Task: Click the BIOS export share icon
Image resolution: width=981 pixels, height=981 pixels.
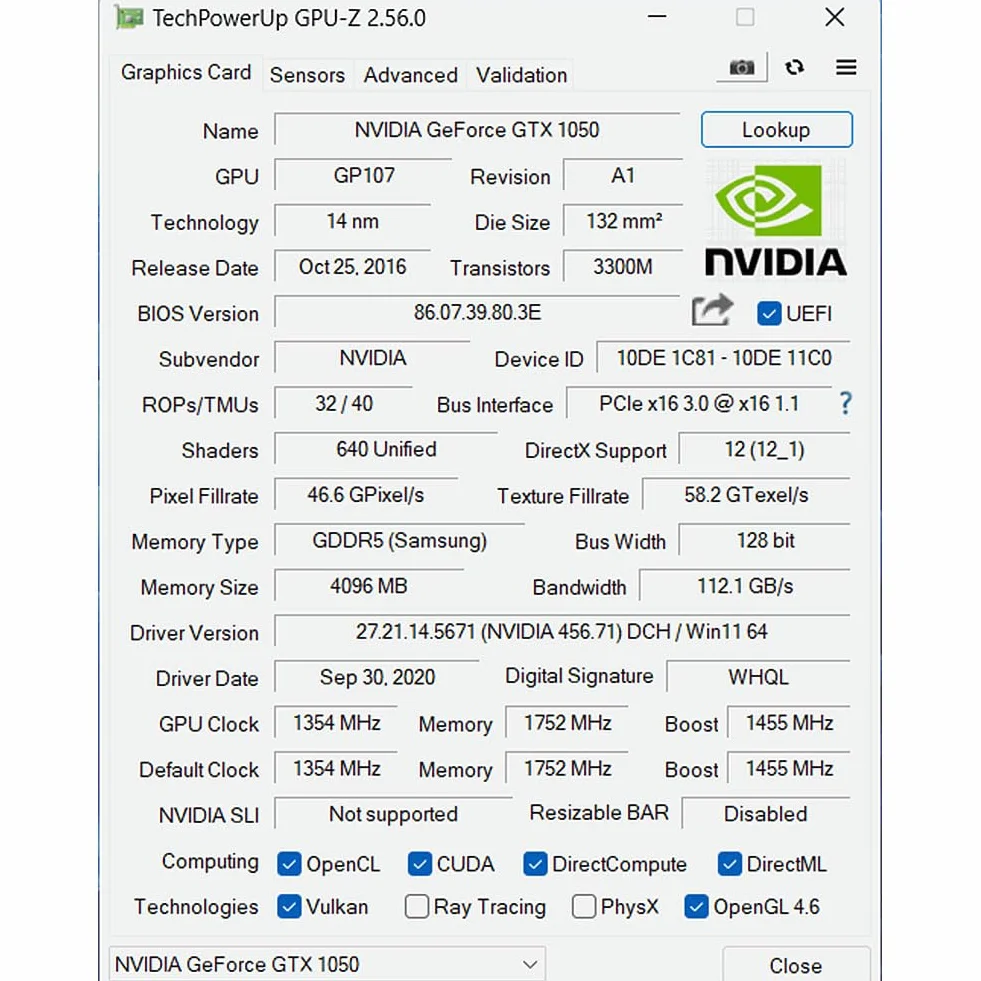Action: point(712,310)
